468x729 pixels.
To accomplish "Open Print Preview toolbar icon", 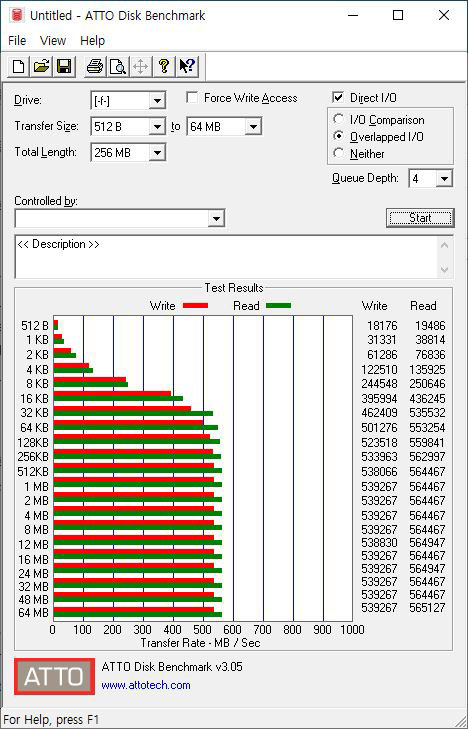I will point(118,66).
